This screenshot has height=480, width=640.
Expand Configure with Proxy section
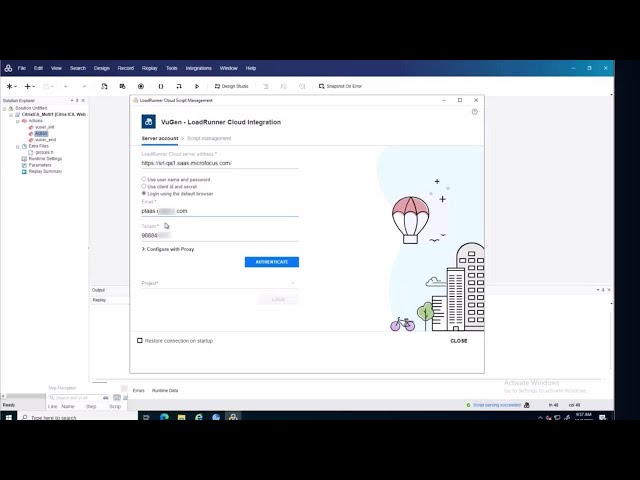pos(168,249)
